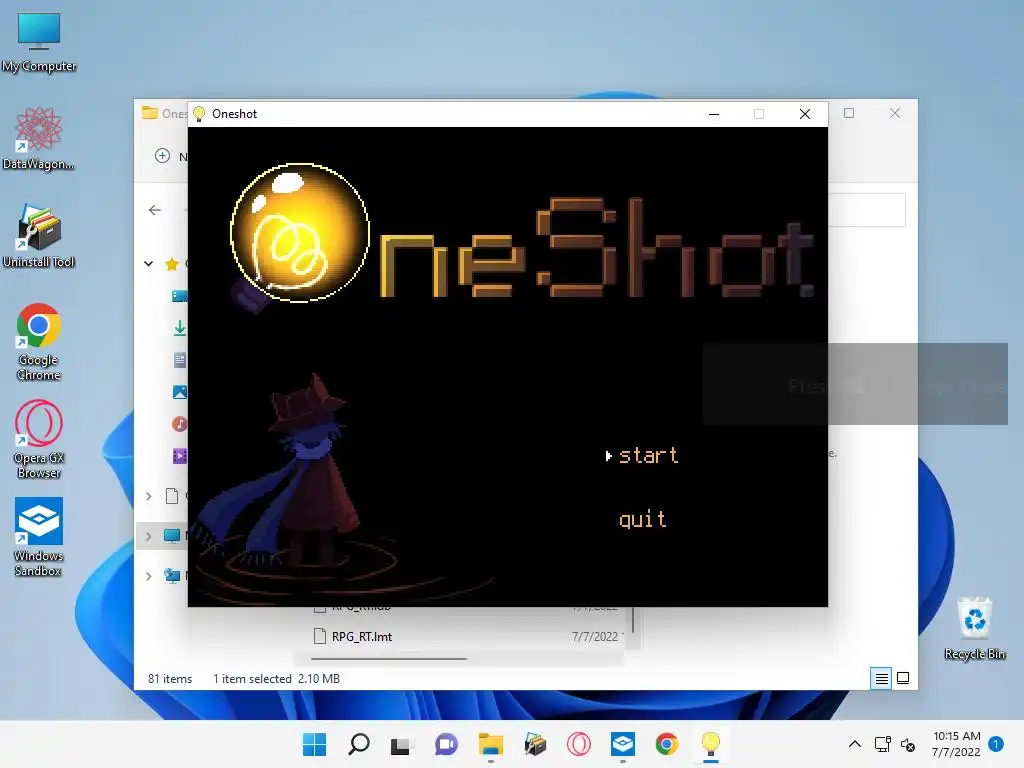Select the start option in Oneshot

point(648,455)
